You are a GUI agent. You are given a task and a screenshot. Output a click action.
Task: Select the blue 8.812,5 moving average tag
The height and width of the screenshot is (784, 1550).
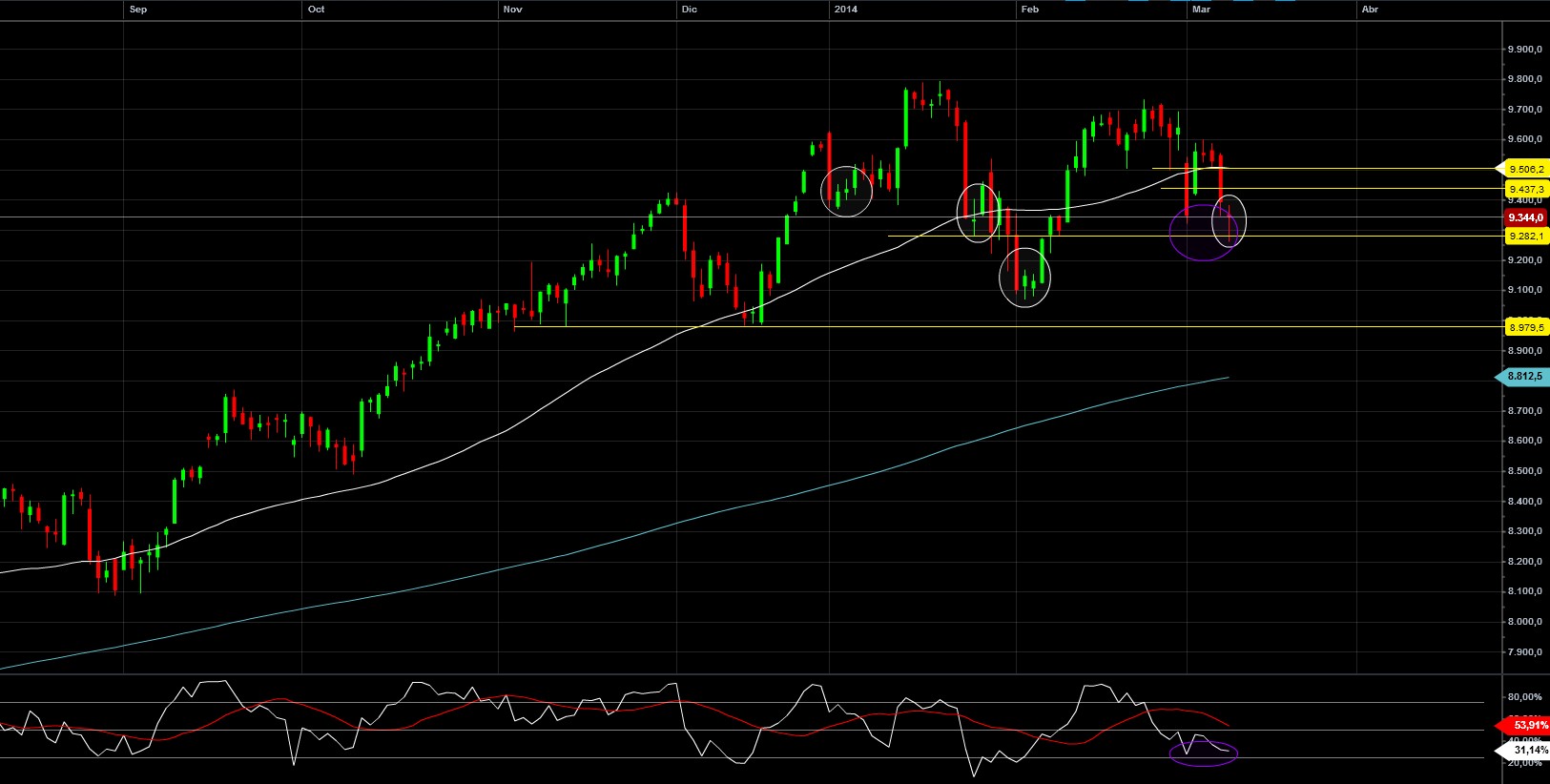tap(1523, 376)
